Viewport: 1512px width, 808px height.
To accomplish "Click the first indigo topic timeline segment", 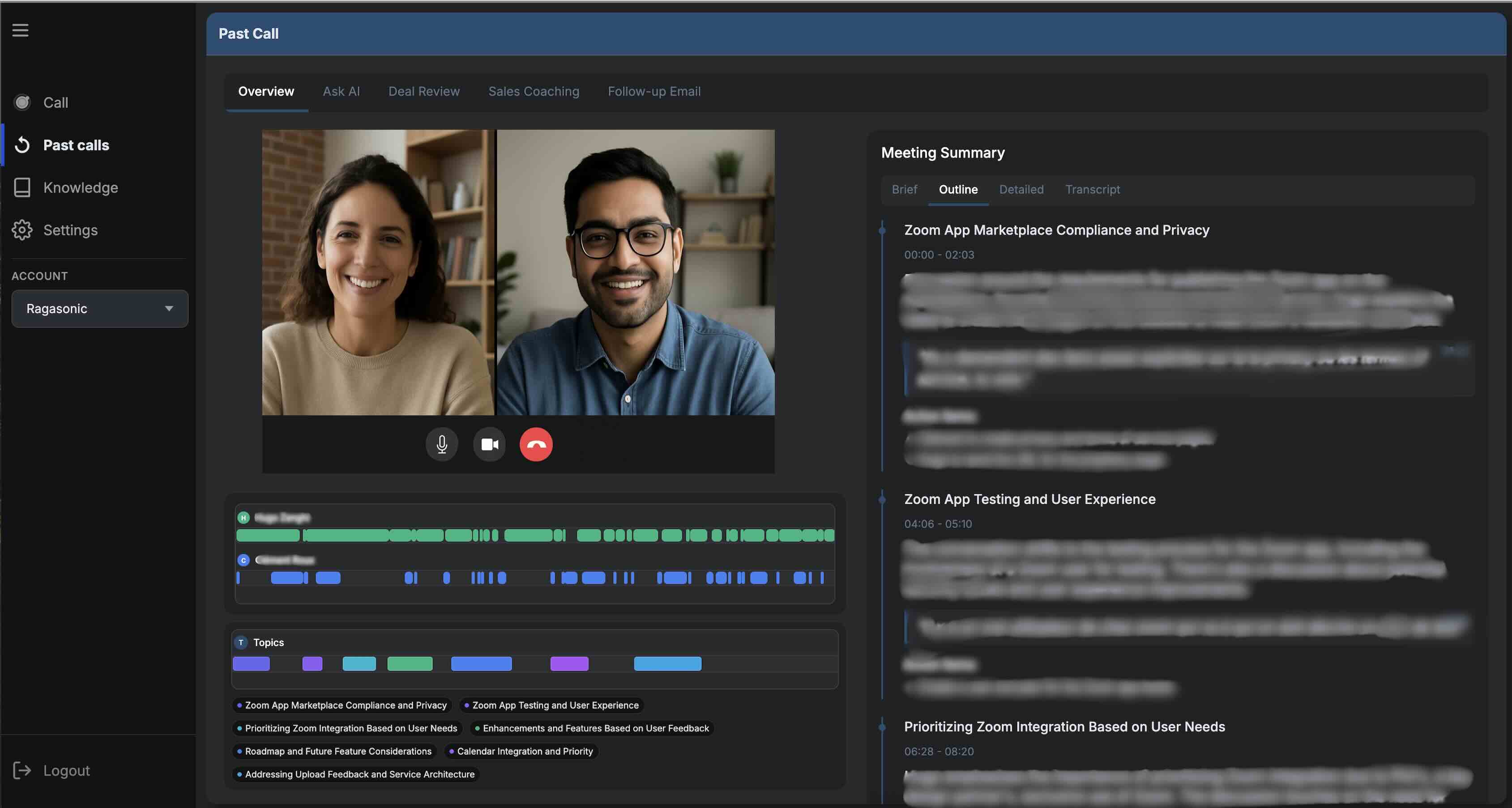I will click(x=251, y=663).
